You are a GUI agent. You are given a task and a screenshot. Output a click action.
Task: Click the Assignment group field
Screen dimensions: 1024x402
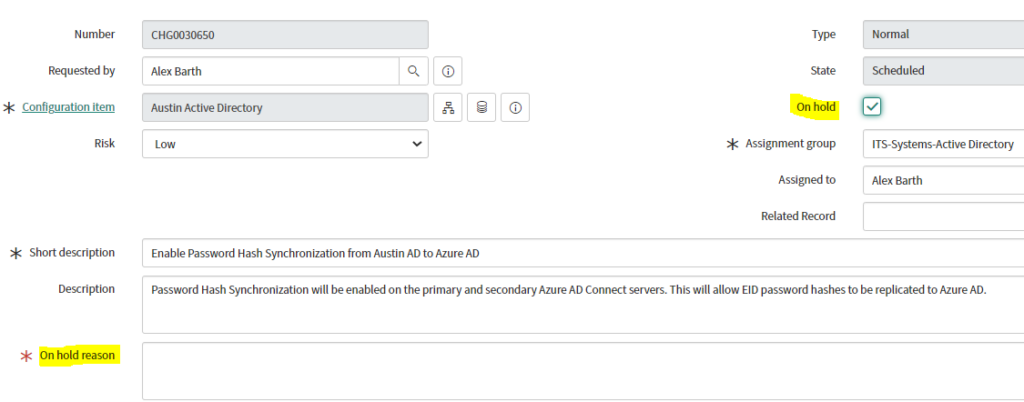pos(942,144)
